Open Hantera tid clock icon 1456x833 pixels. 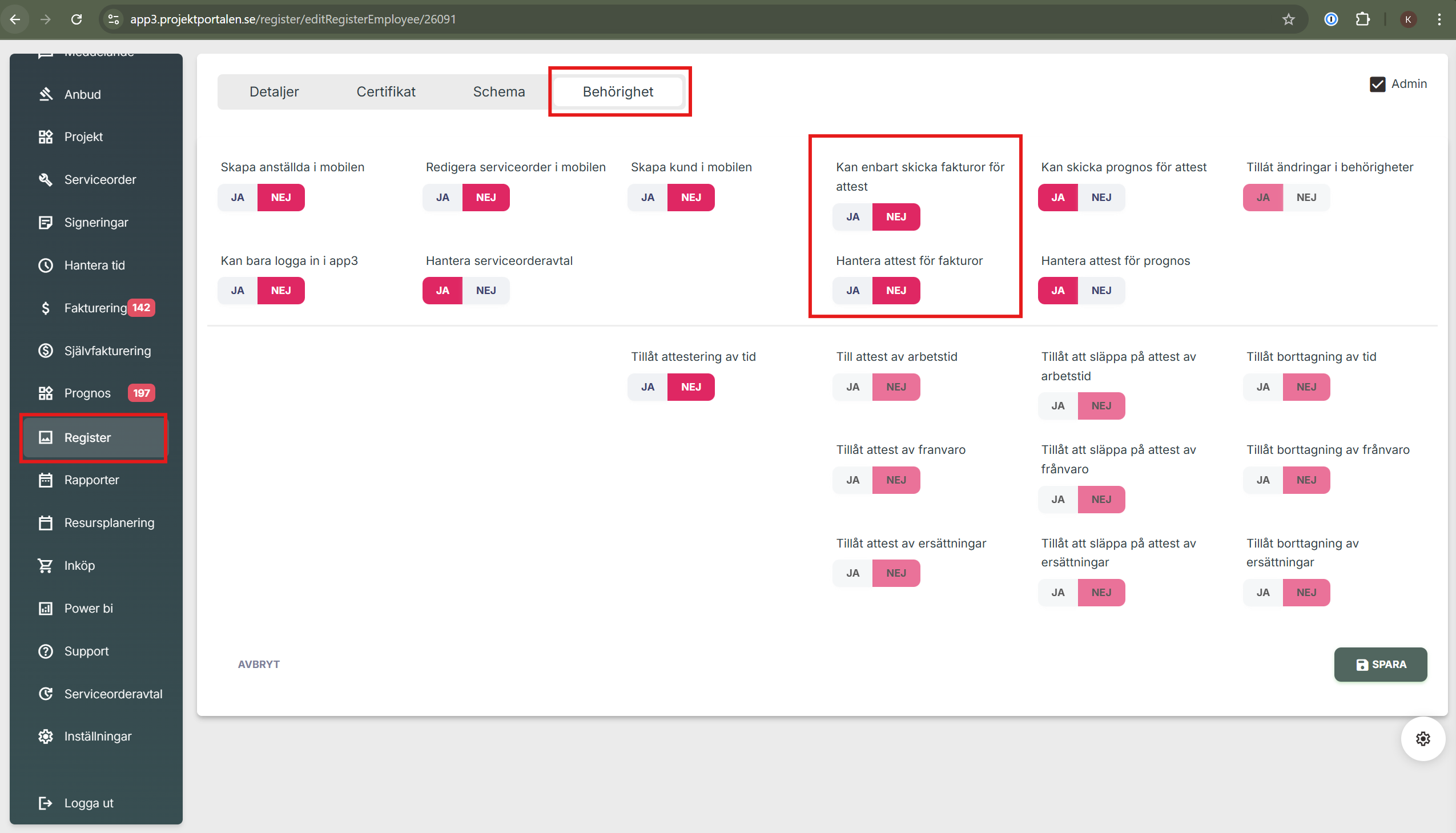point(46,265)
